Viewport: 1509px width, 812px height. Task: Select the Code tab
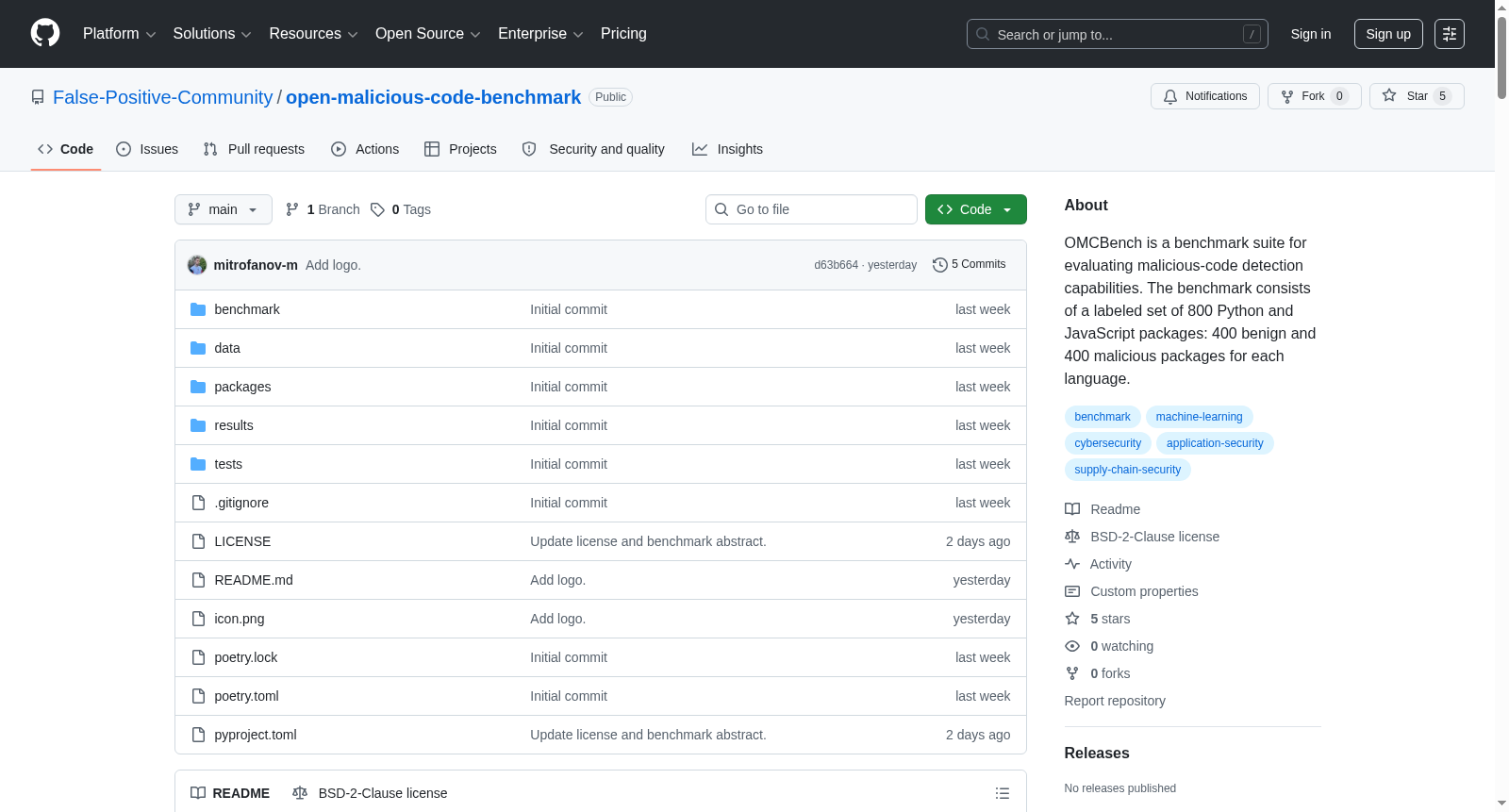click(x=66, y=149)
